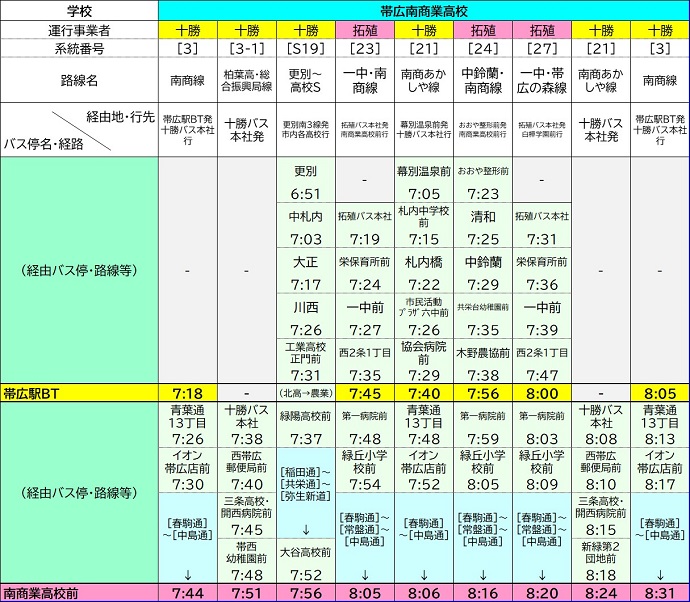Click the 一中前 time 7:27

tap(365, 330)
